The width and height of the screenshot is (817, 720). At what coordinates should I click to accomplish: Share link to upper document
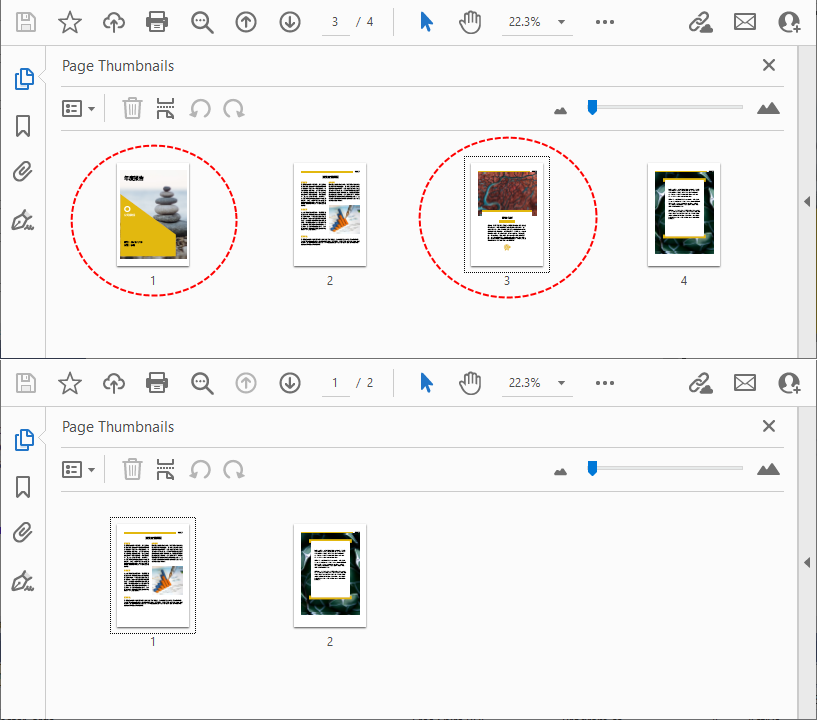click(x=700, y=22)
